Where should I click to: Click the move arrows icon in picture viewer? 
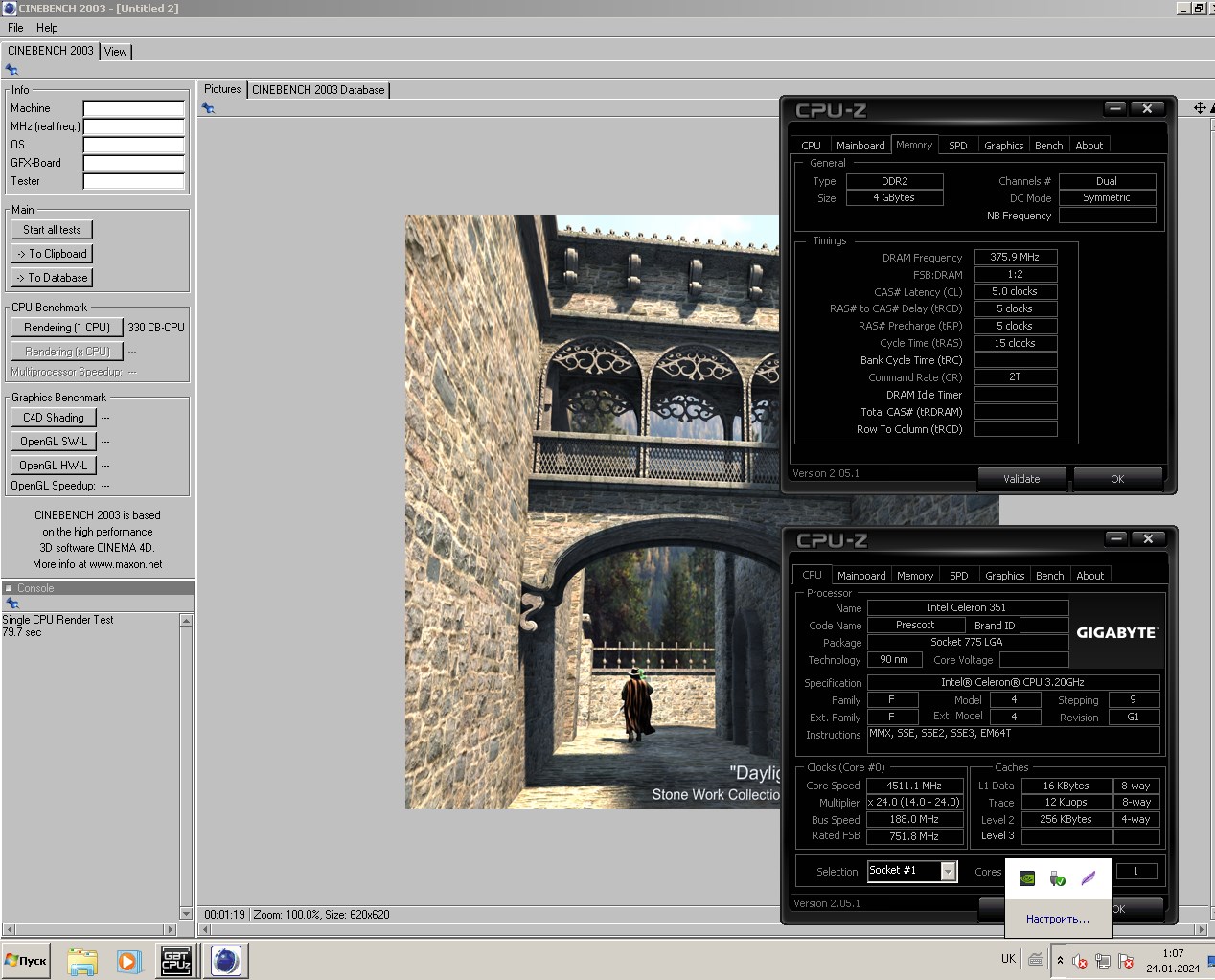coord(1200,108)
